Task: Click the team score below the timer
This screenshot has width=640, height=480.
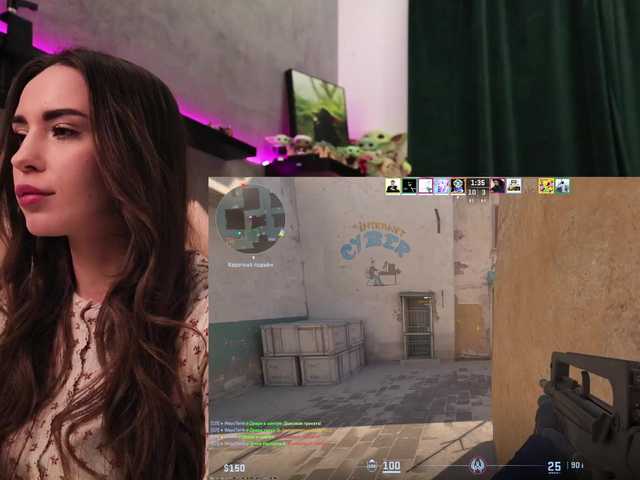Action: pos(478,192)
